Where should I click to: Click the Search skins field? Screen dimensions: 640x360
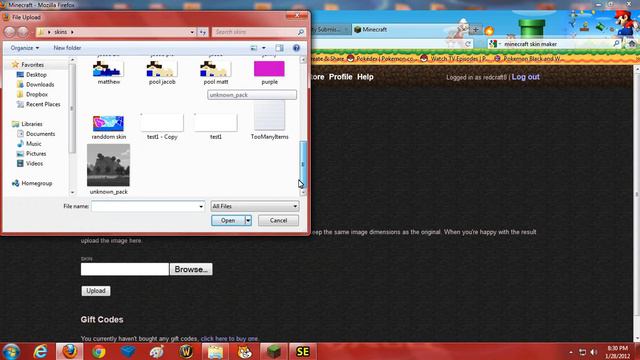coord(255,32)
